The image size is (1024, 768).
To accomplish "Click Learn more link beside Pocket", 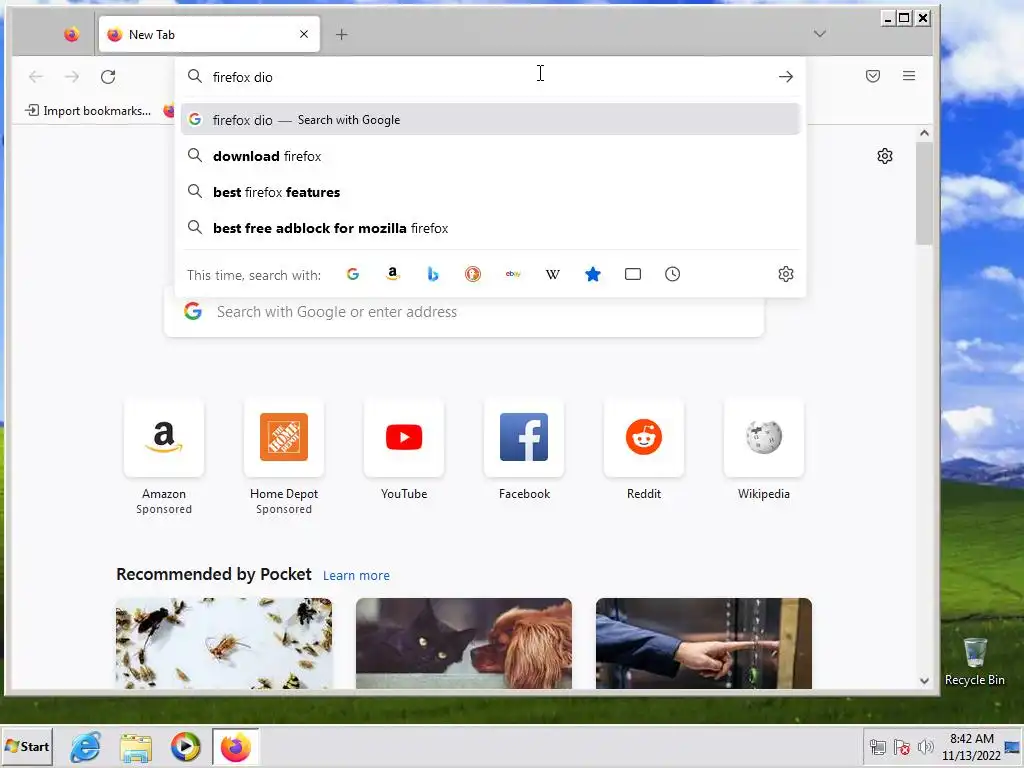I will click(356, 575).
